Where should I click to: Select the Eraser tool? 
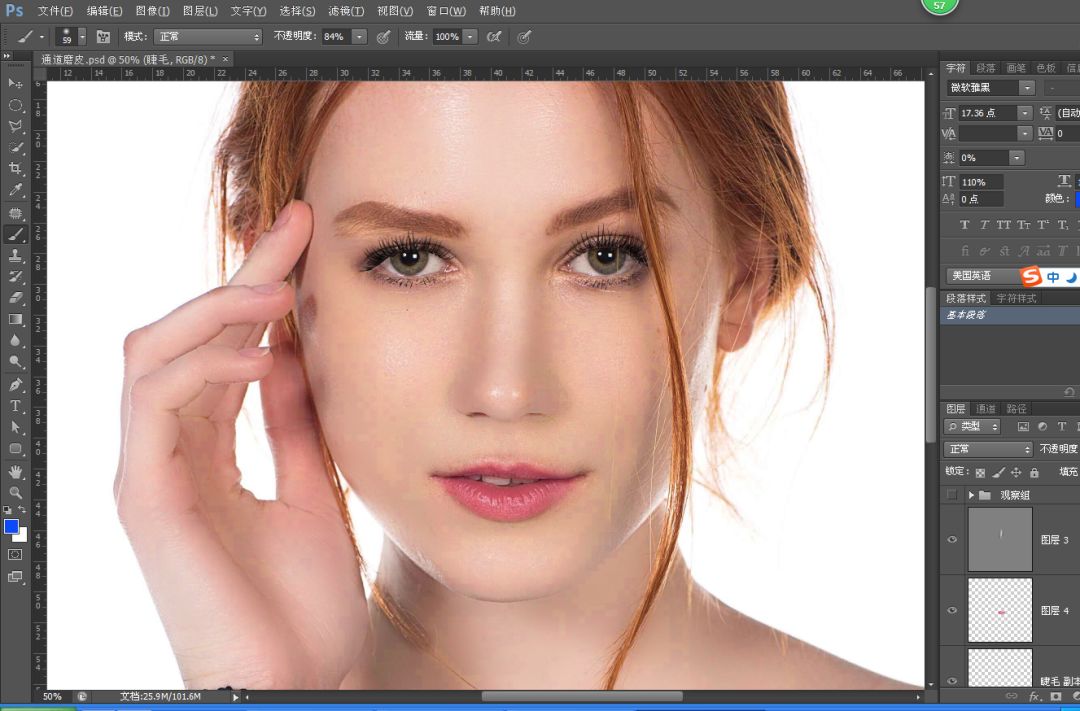[15, 298]
